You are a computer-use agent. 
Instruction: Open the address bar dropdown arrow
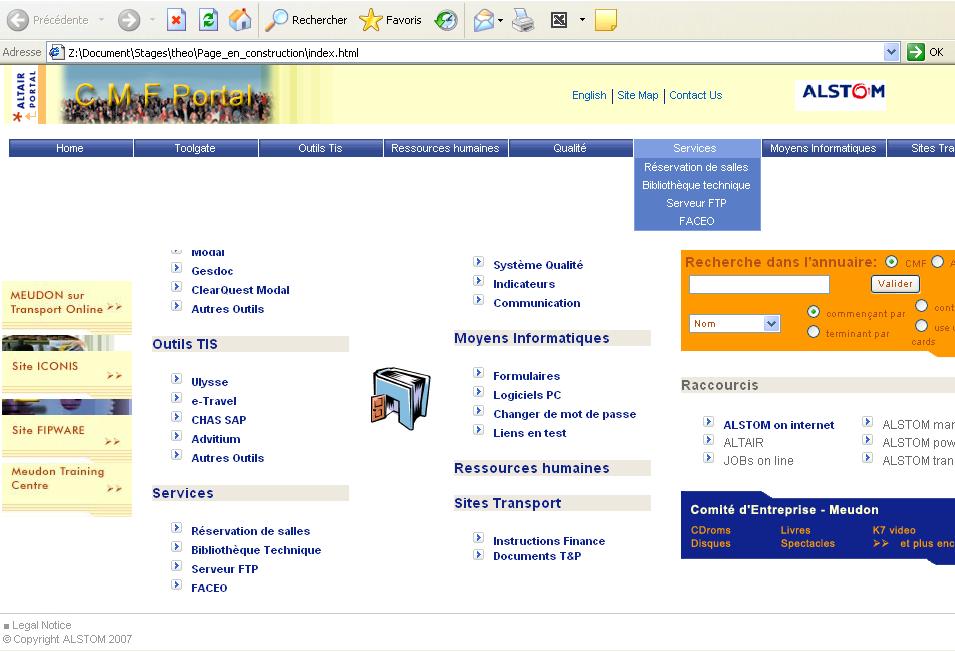click(891, 52)
